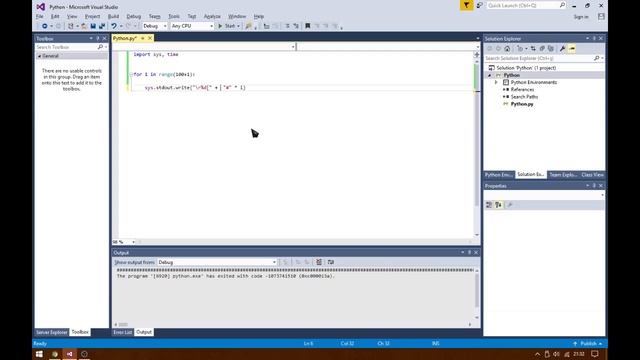Viewport: 640px width, 360px height.
Task: Click the Save icon in the toolbar
Action: [x=93, y=26]
